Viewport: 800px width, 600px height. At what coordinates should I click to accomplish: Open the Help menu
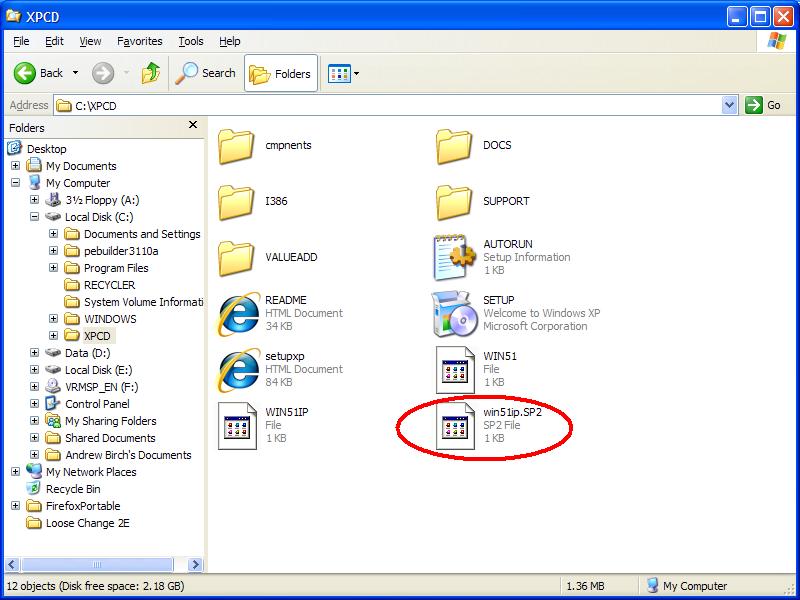(x=230, y=41)
